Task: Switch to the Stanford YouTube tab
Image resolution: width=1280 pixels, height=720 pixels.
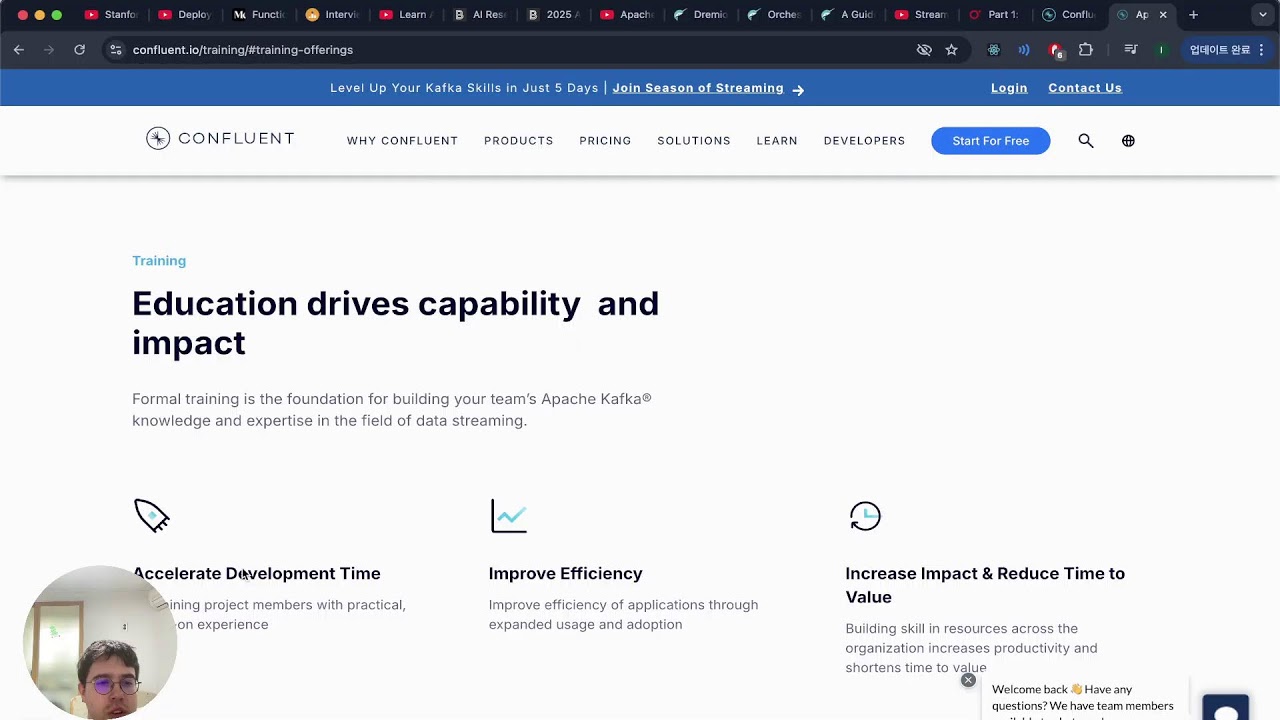Action: 110,15
